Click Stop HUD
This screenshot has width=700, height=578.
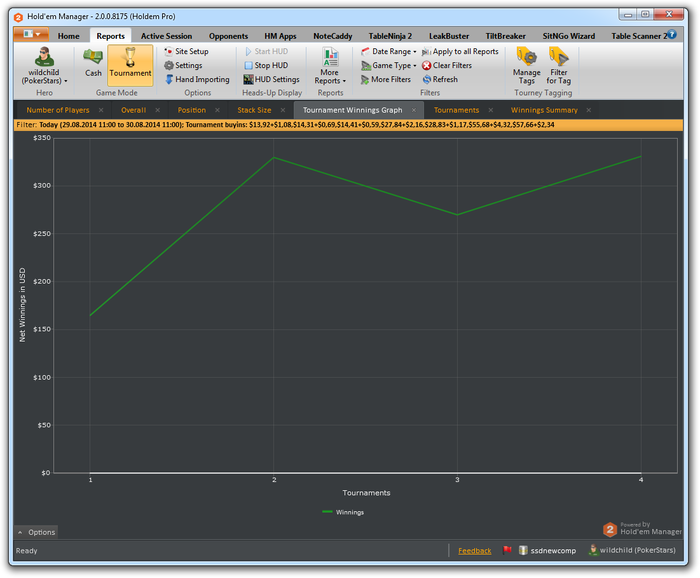point(266,65)
